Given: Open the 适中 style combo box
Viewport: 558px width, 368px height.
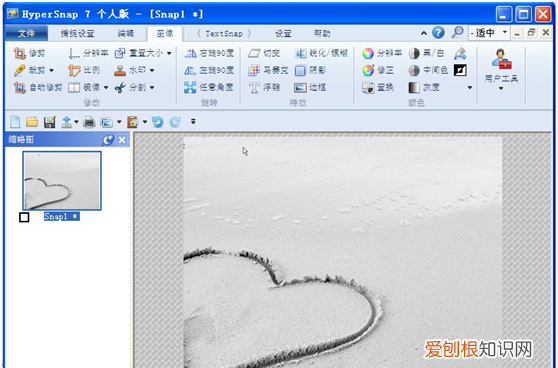Looking at the screenshot, I should pyautogui.click(x=489, y=33).
